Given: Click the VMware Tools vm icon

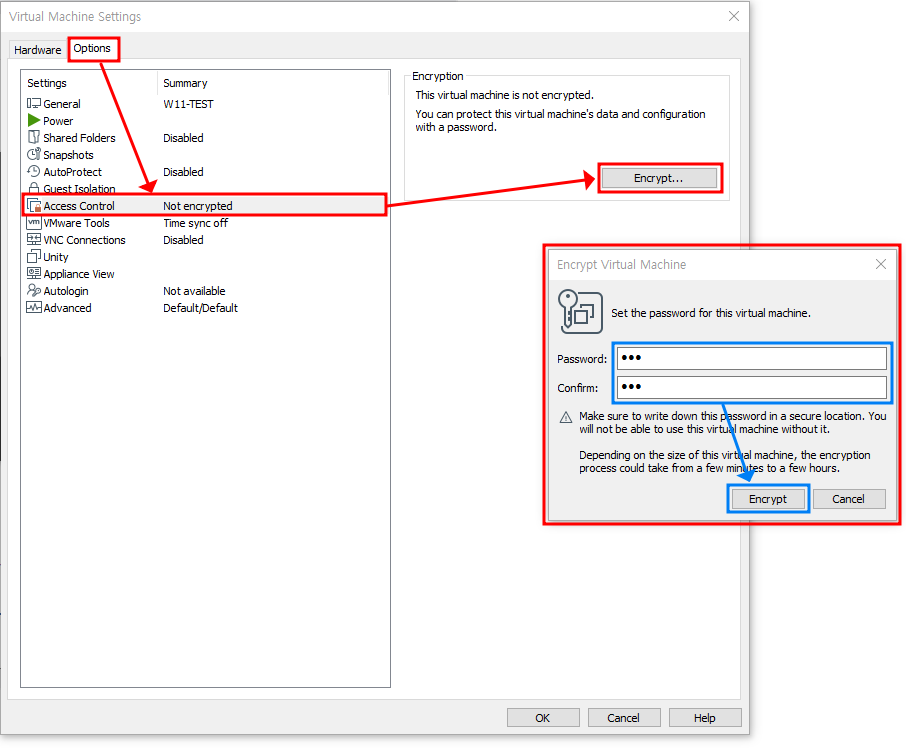Looking at the screenshot, I should (34, 223).
